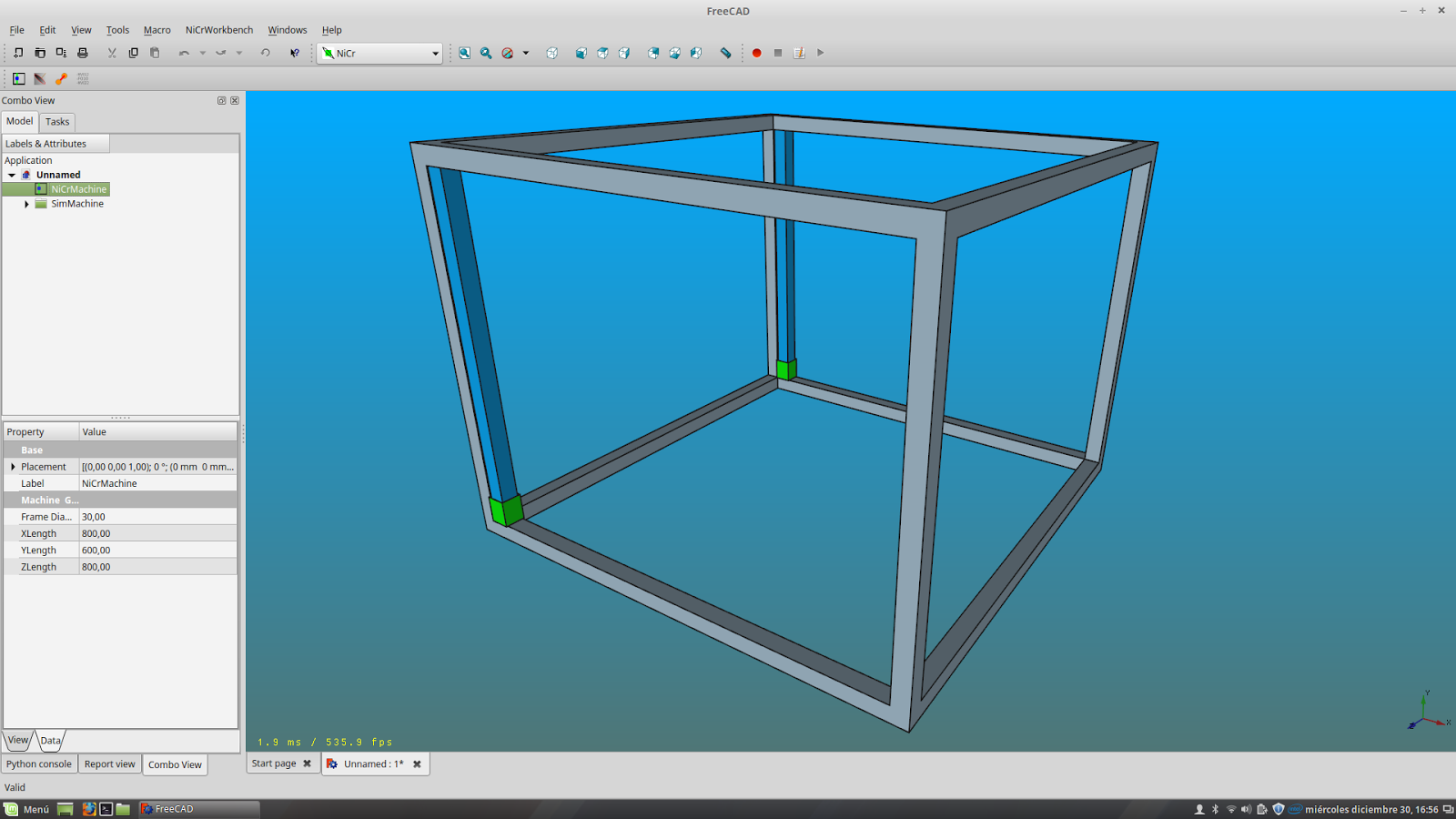Select the NiCrMachine tree item

pyautogui.click(x=77, y=188)
